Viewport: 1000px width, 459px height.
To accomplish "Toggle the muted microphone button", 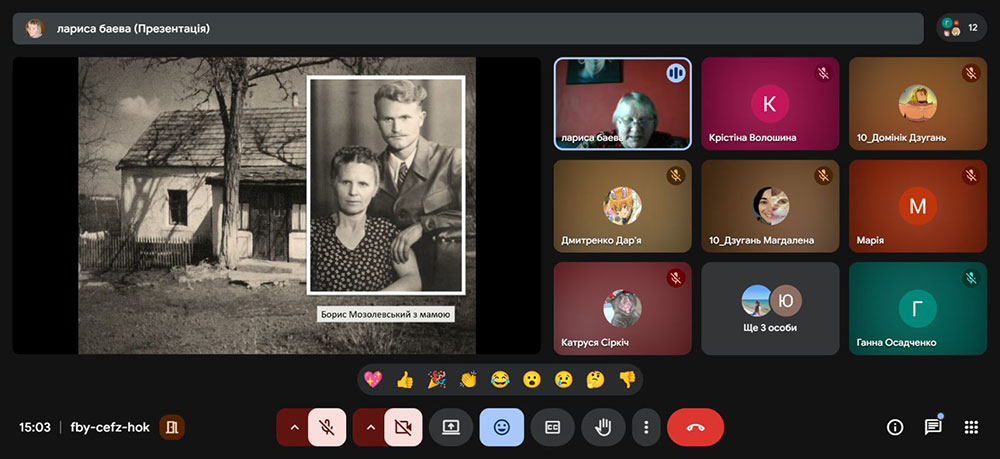I will click(327, 427).
